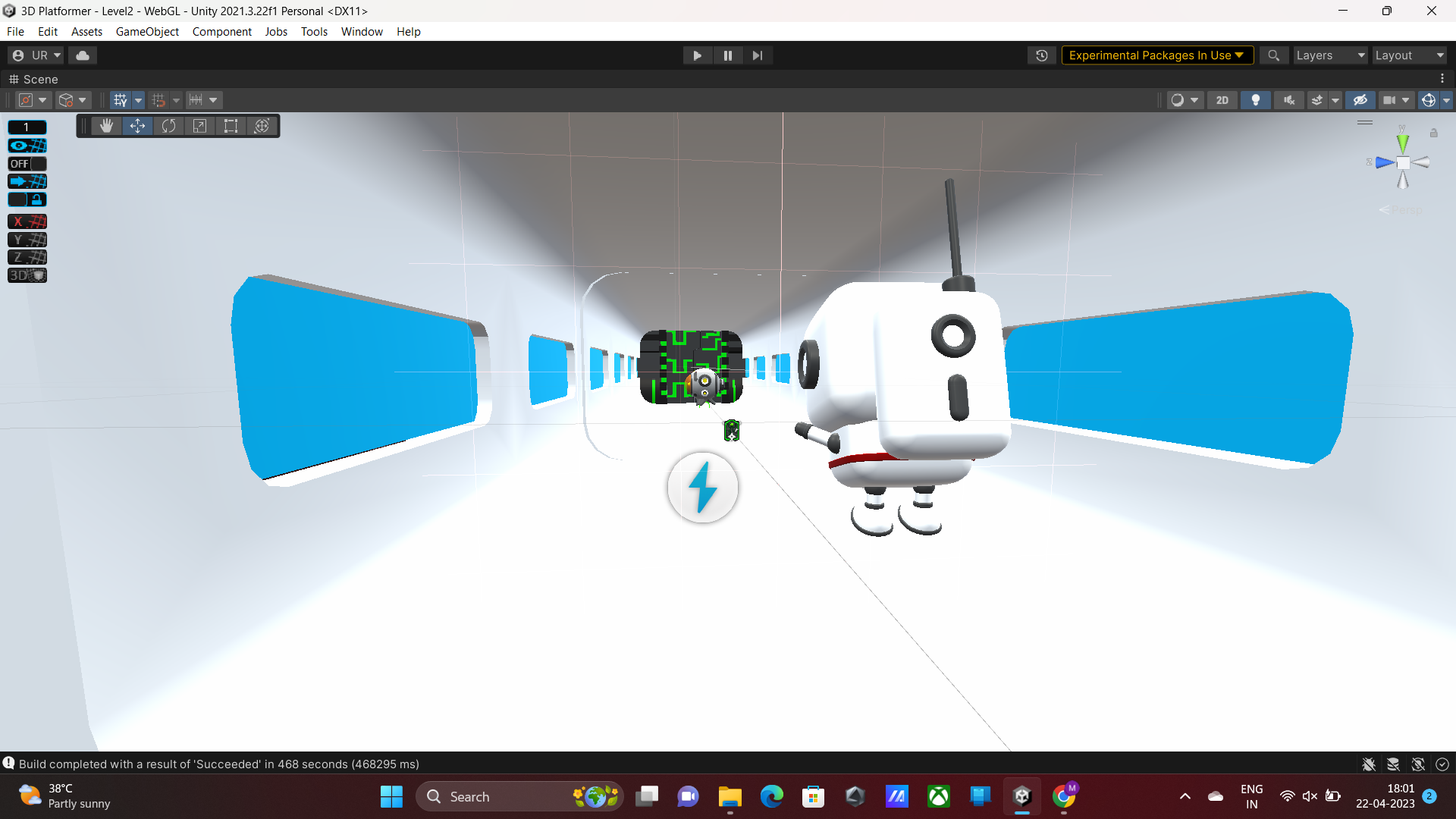The height and width of the screenshot is (819, 1456).
Task: Select the Move tool
Action: click(x=137, y=126)
